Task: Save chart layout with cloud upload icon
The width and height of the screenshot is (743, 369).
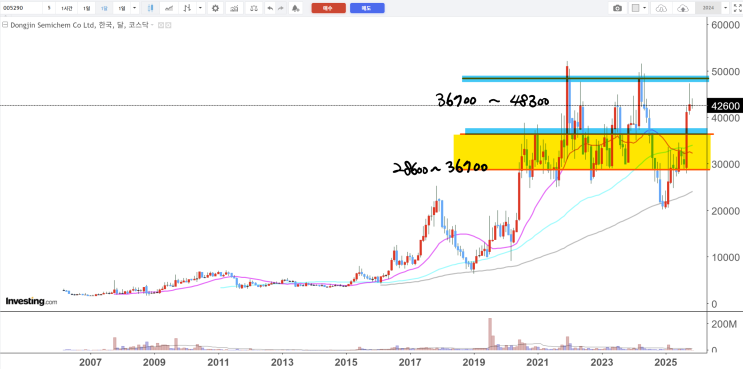Action: point(683,8)
